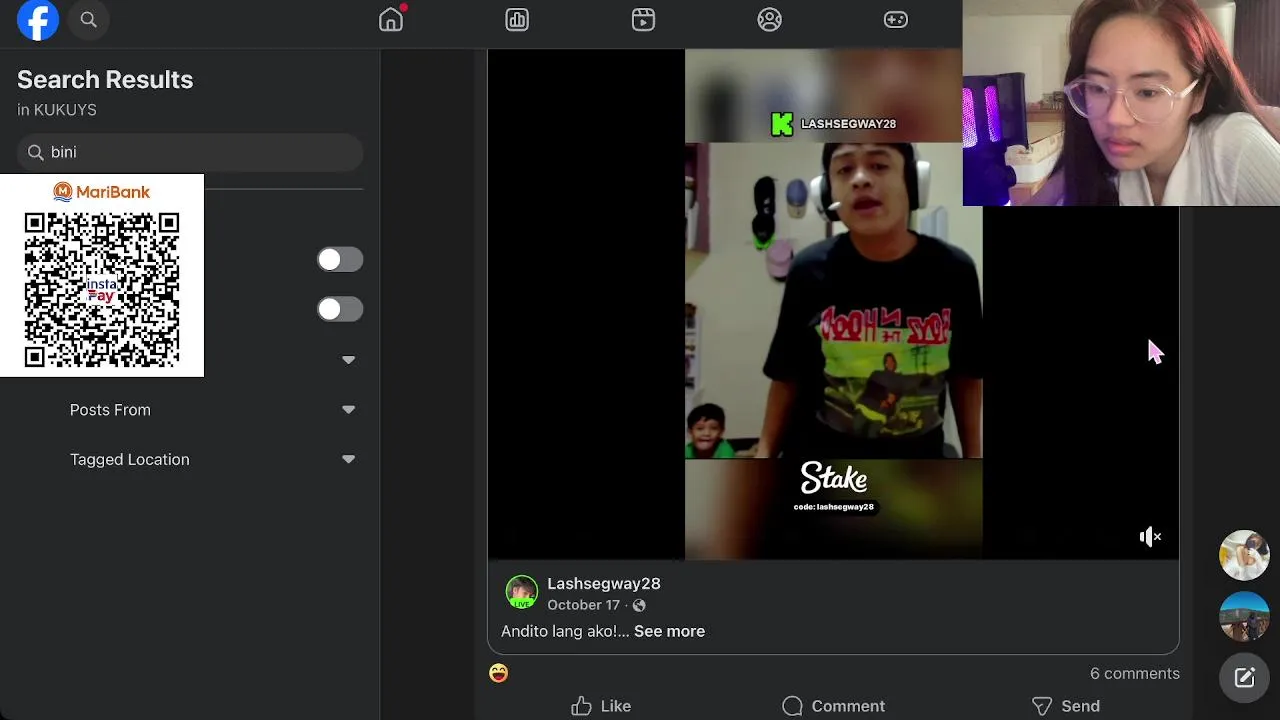
Task: Click the bini search field
Action: (x=190, y=152)
